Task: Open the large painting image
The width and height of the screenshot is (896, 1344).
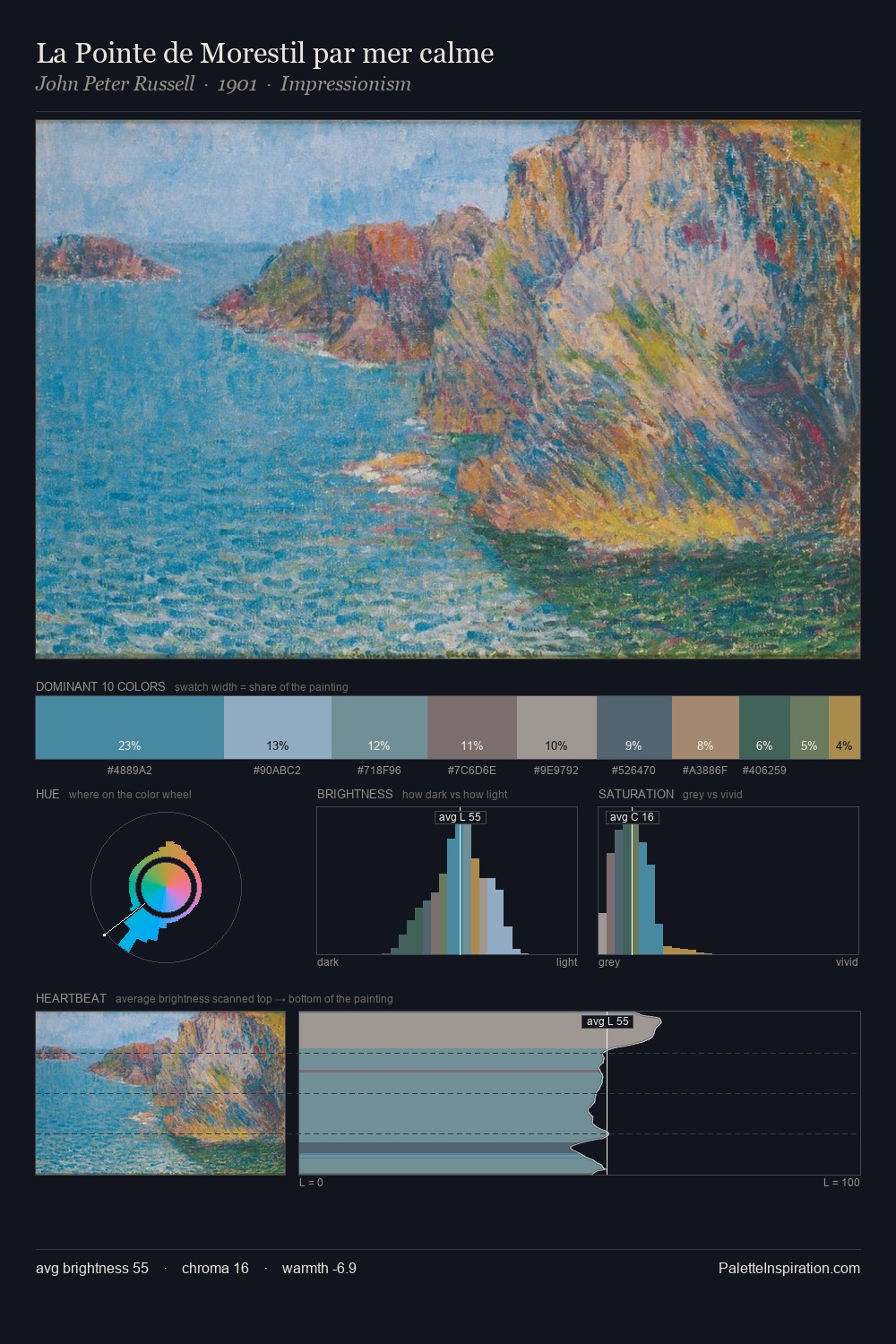Action: coord(448,390)
